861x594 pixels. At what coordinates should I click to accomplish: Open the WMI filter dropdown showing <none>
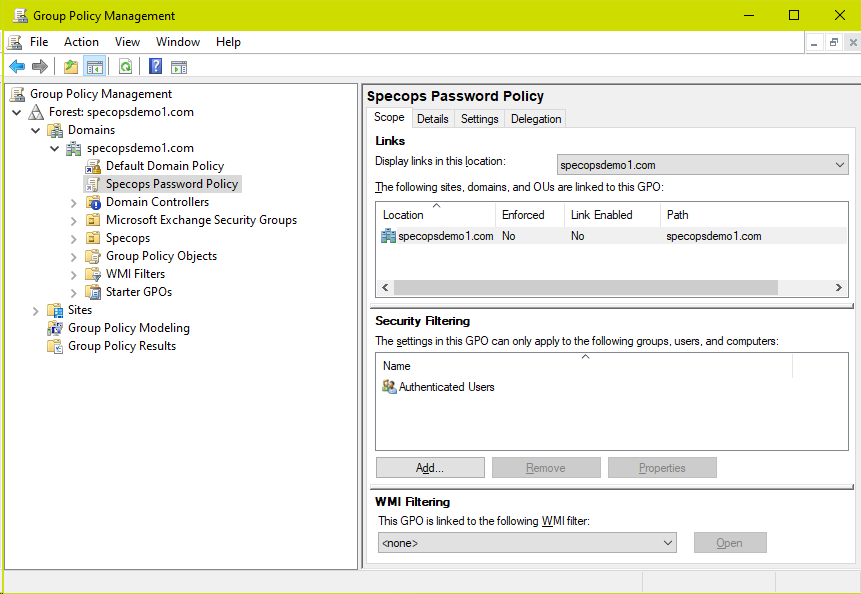tap(527, 543)
